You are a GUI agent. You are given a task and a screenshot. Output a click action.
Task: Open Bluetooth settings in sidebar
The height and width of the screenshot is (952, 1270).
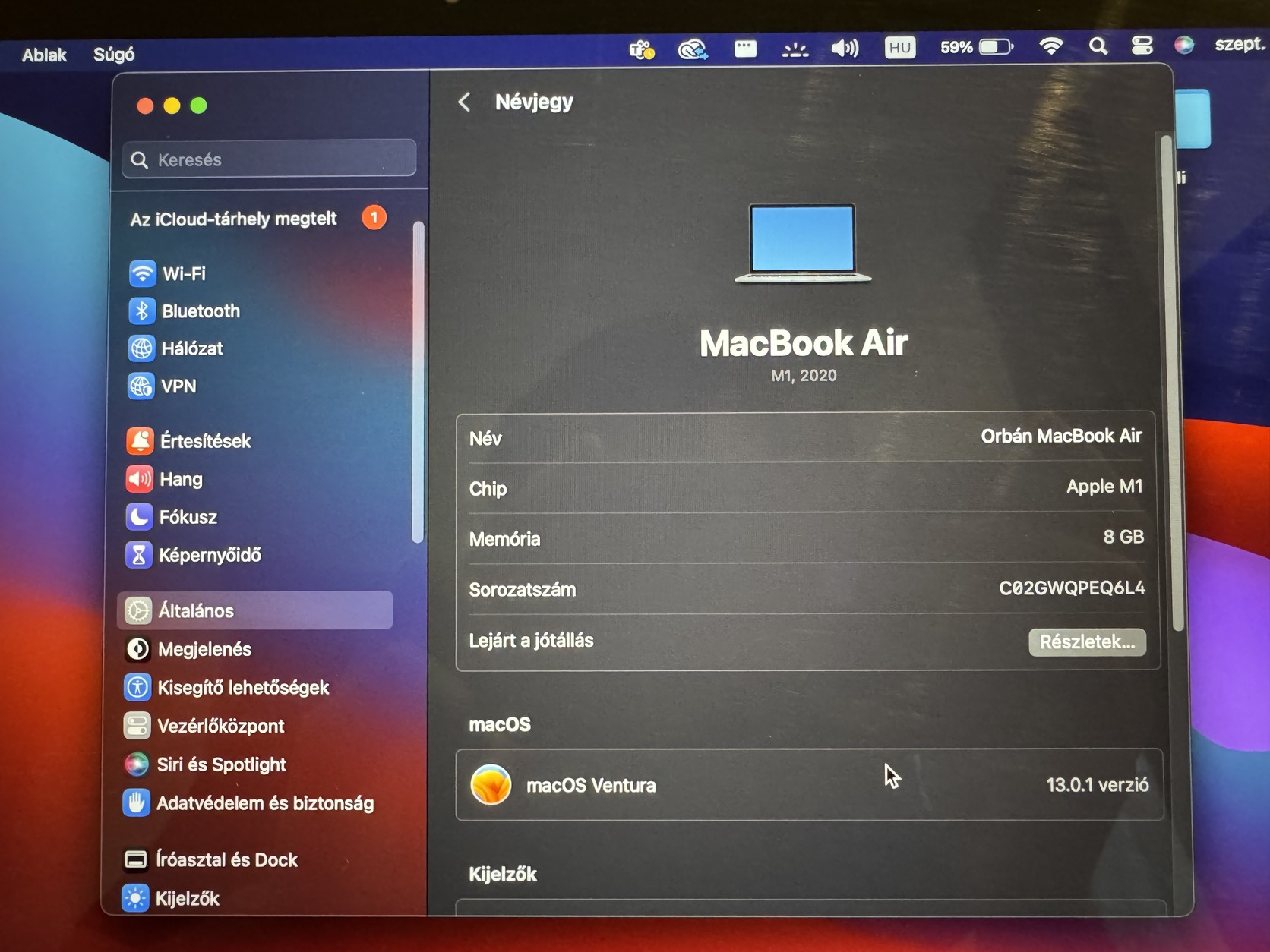[x=185, y=311]
